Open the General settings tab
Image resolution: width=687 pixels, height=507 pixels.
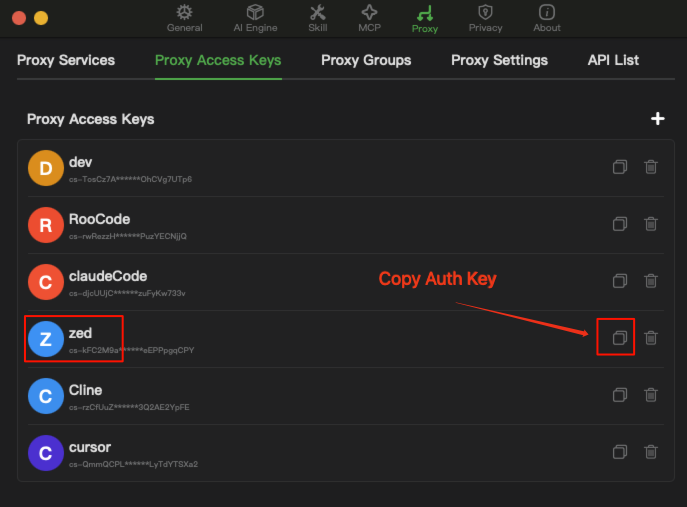[x=184, y=18]
